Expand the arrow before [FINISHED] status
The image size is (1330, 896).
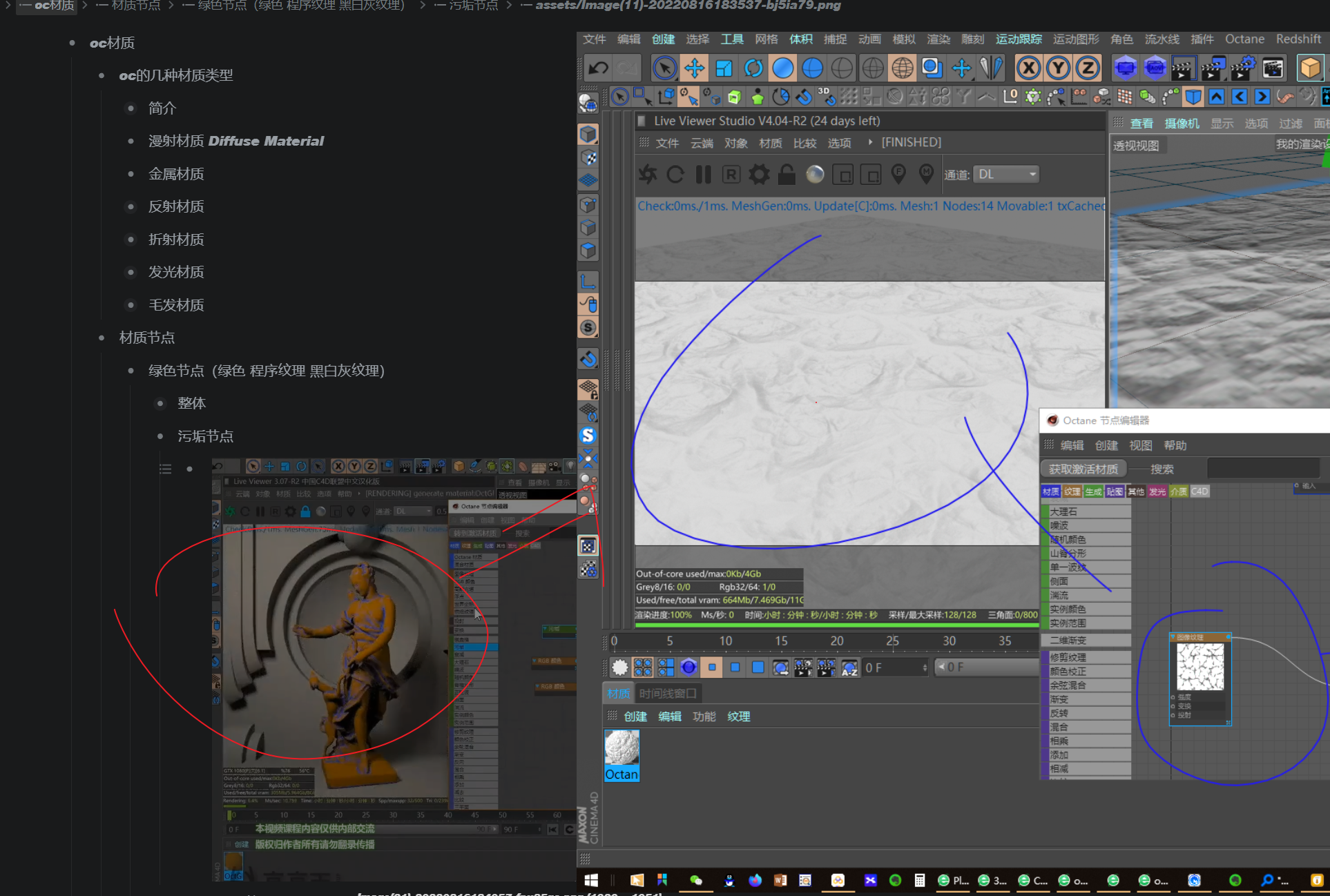870,142
